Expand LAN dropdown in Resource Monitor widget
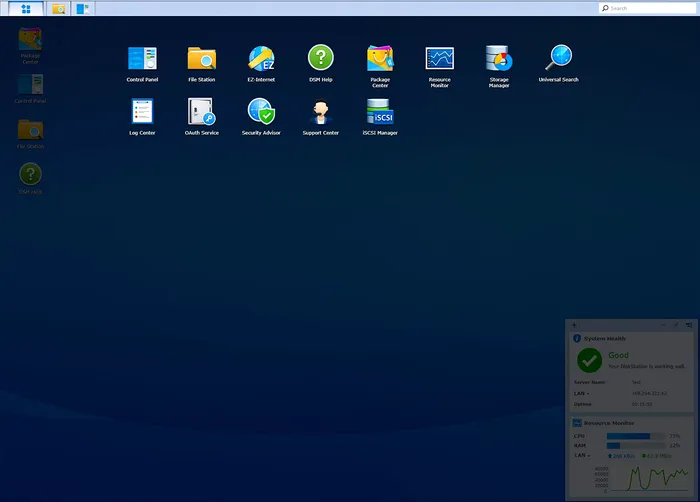This screenshot has height=502, width=700. tap(582, 456)
